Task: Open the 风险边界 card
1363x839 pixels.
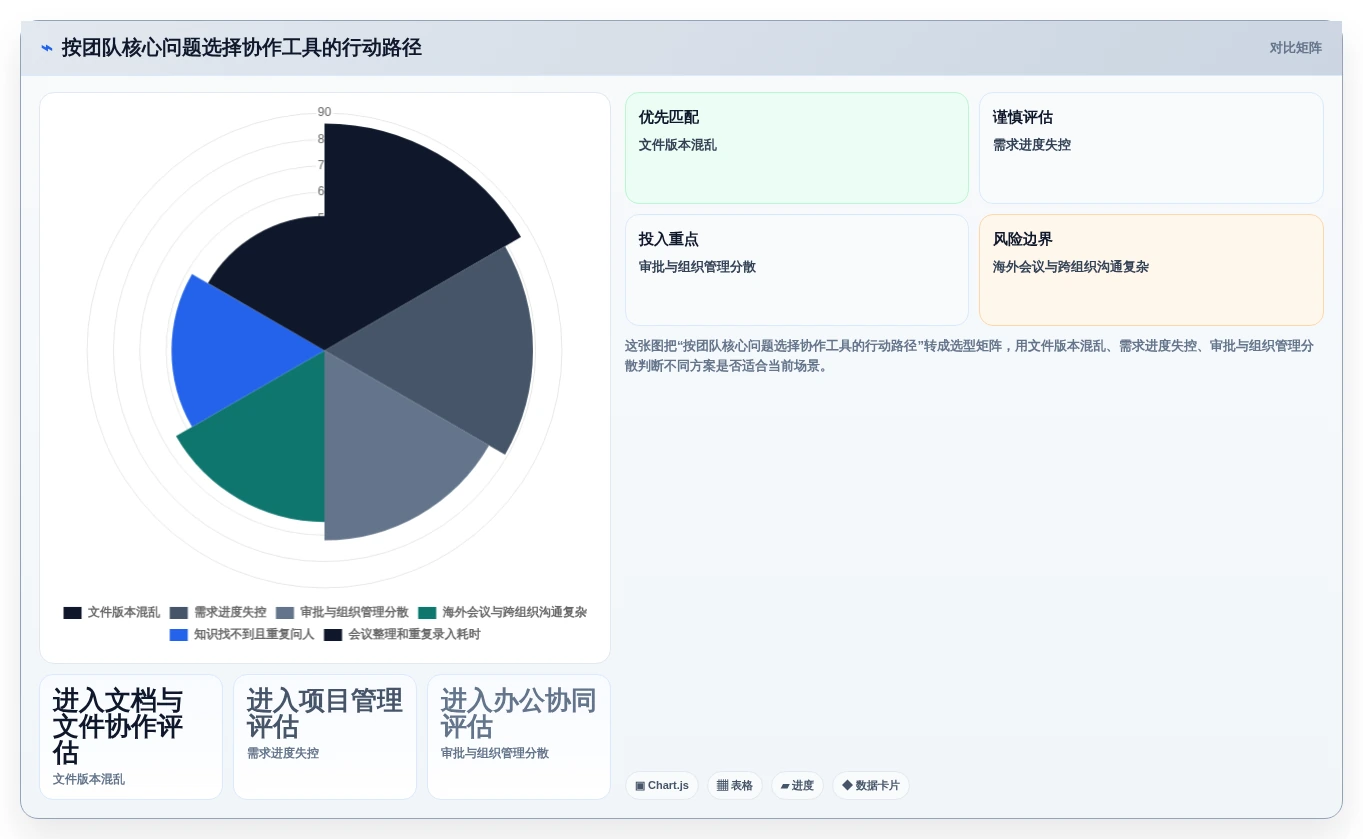Action: (x=1151, y=270)
